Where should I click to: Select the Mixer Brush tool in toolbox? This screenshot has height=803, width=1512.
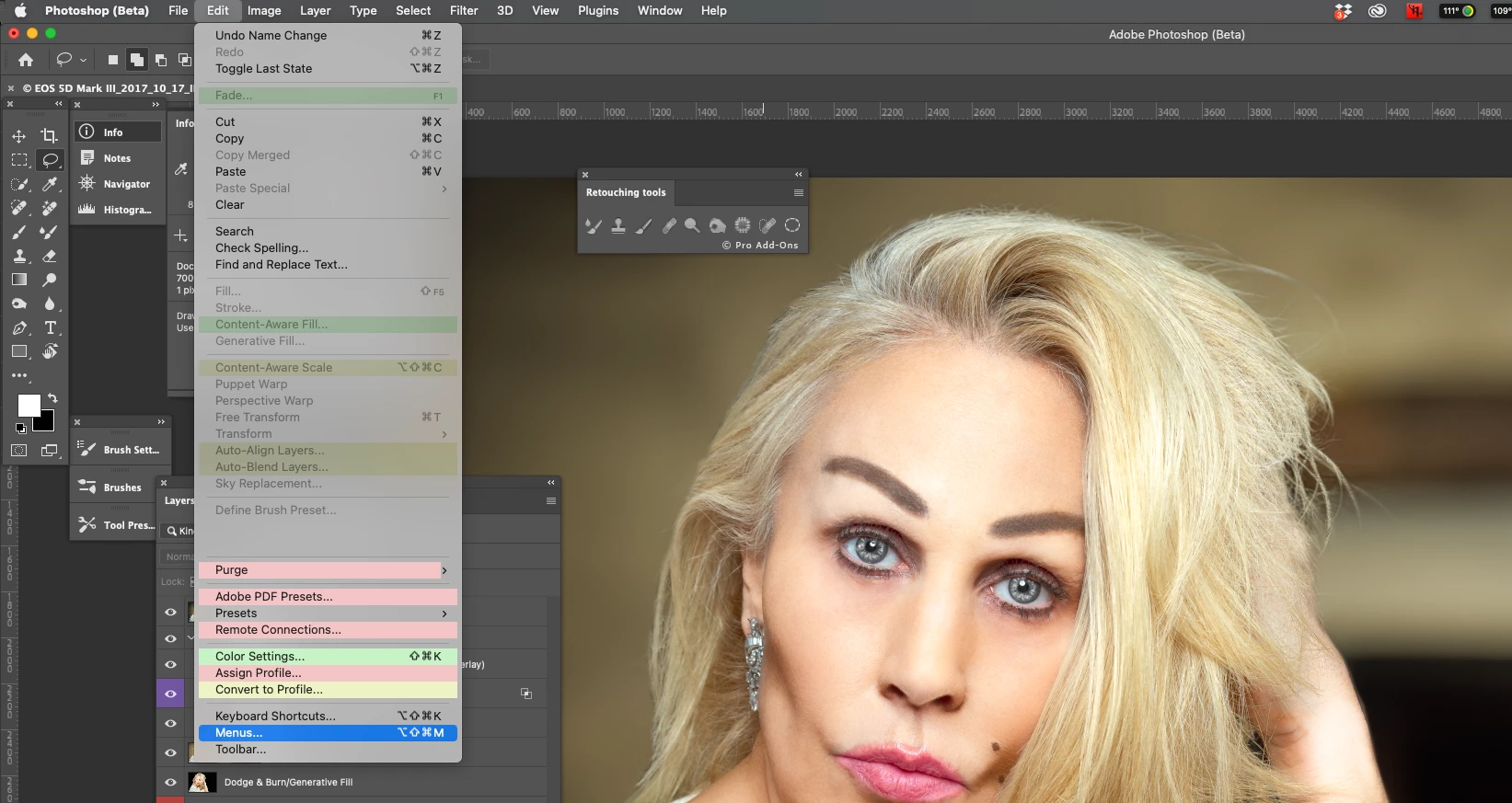pos(50,232)
